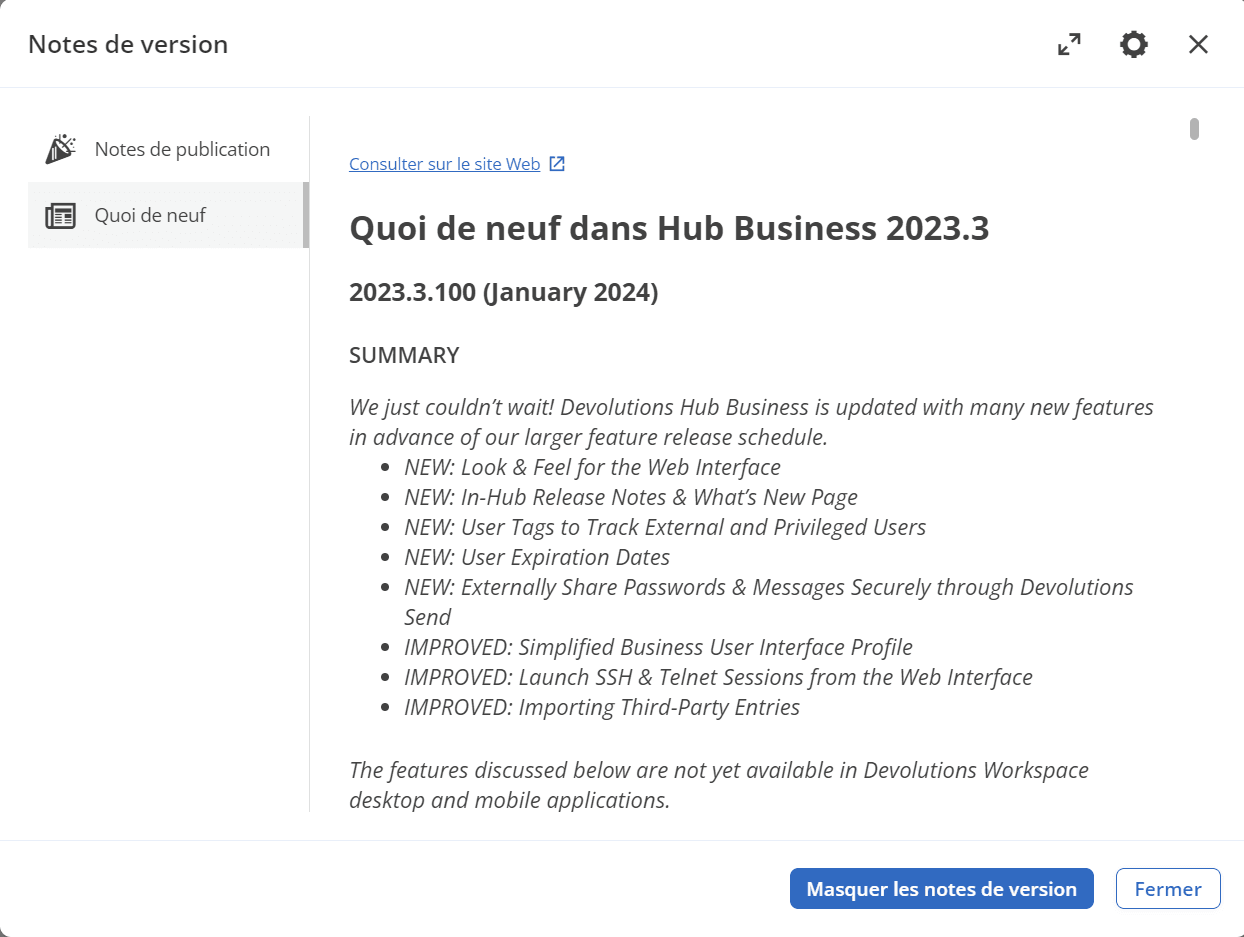Click the party popper icon in sidebar
This screenshot has width=1244, height=937.
point(60,149)
